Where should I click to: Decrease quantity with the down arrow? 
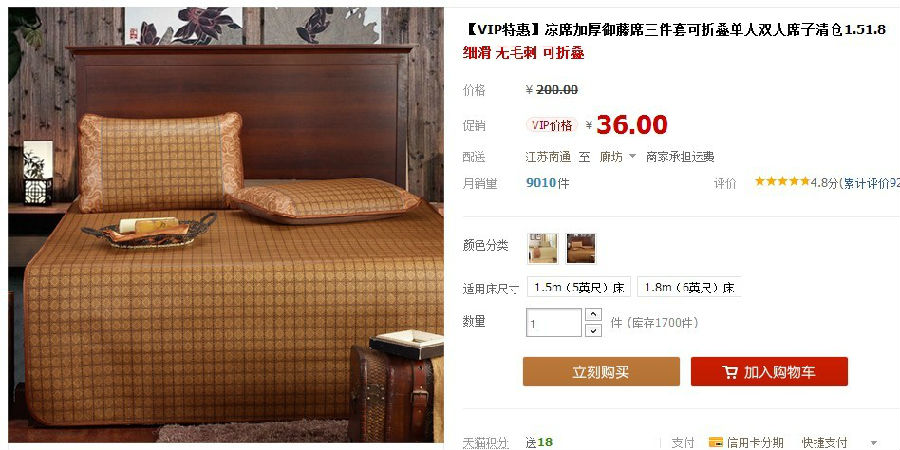click(x=593, y=331)
